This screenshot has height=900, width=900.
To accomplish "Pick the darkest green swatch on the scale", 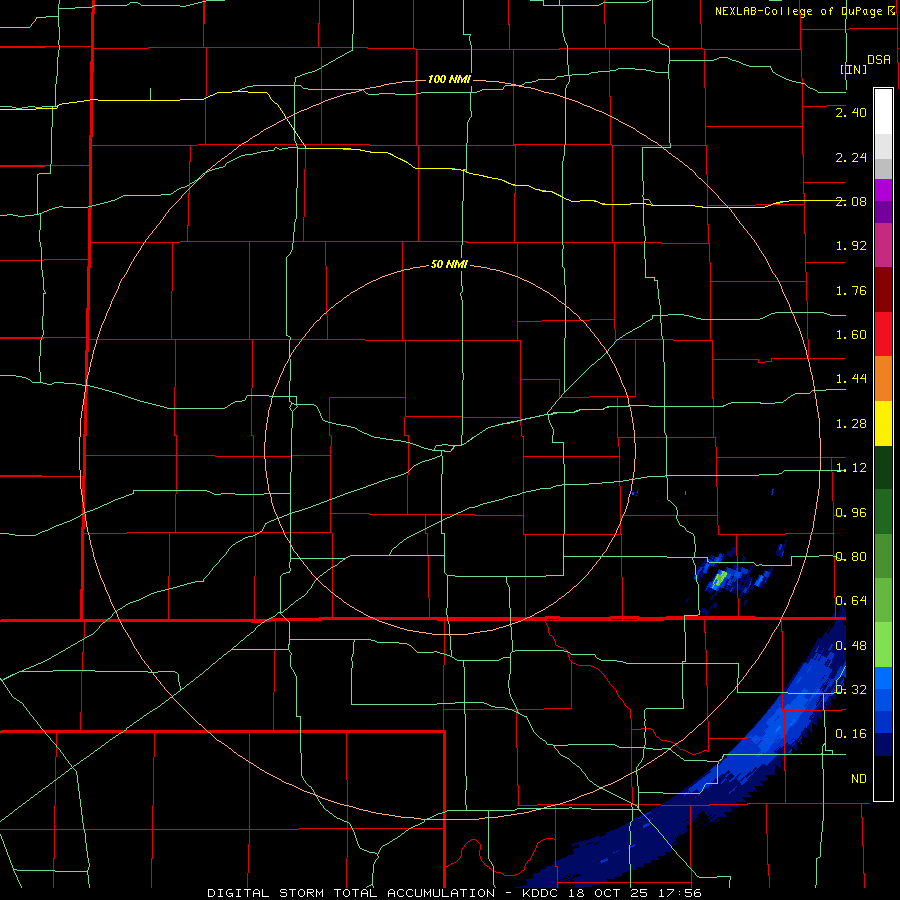I will tap(883, 468).
